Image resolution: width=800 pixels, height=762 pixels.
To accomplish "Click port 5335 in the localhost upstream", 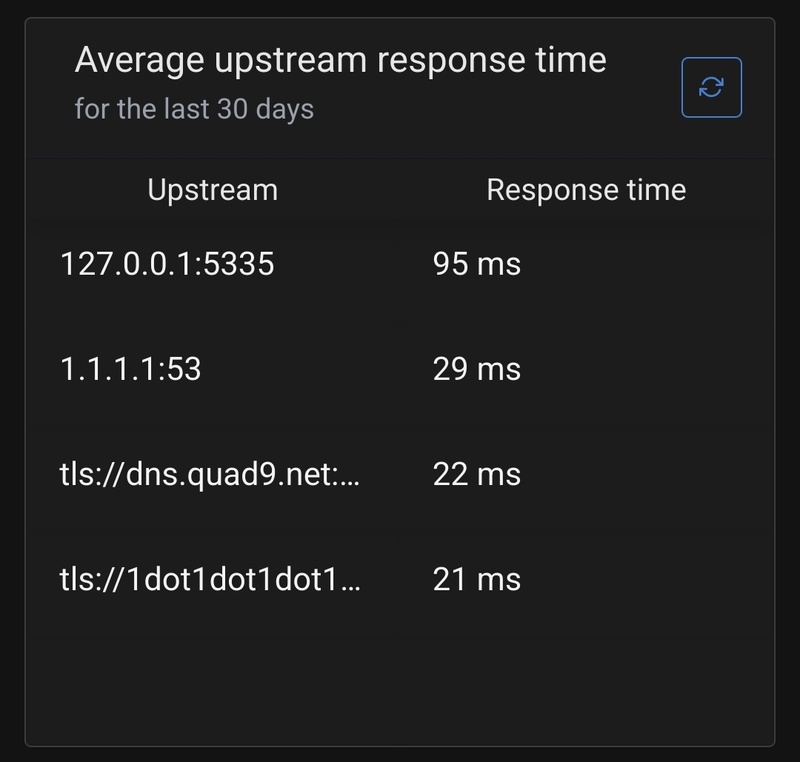I will point(242,264).
